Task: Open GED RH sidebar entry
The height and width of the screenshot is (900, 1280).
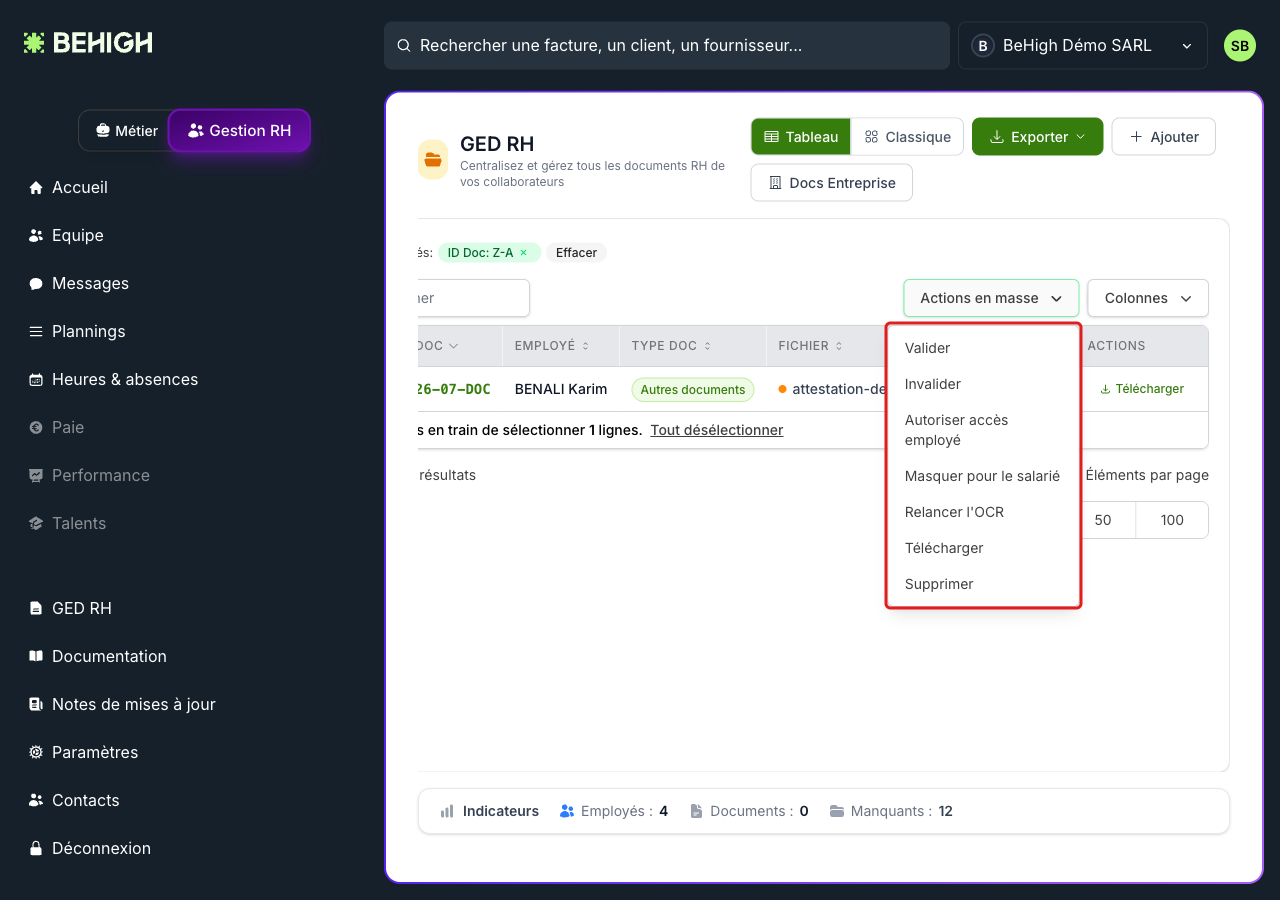Action: pos(70,608)
